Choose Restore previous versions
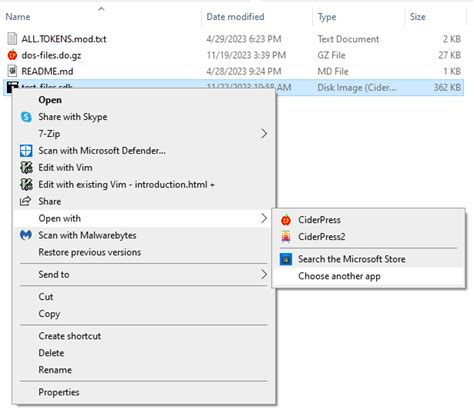 (144, 252)
